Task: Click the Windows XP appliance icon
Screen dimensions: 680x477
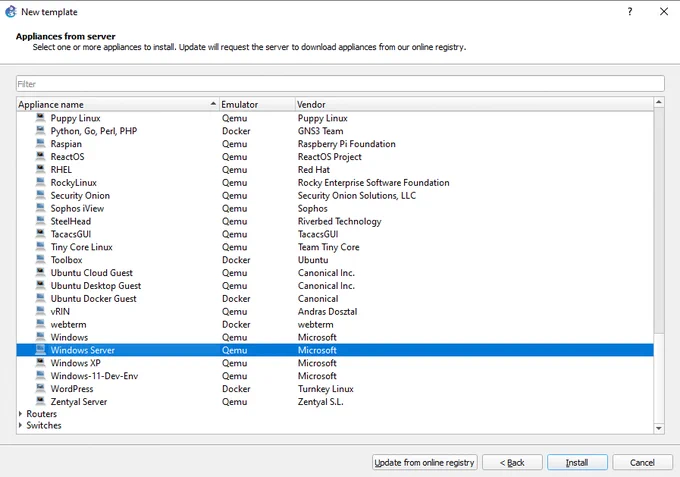Action: pos(40,363)
